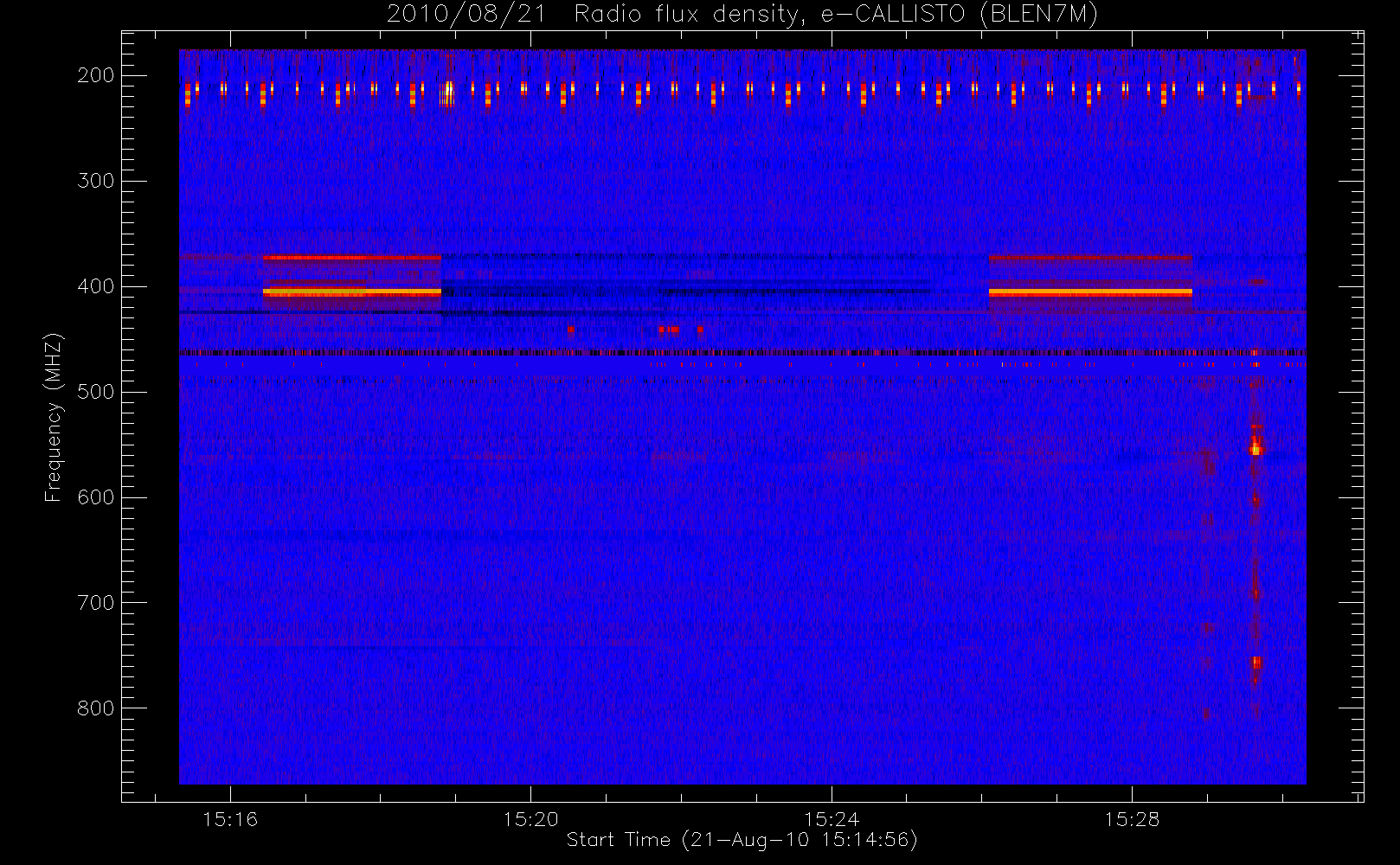1400x865 pixels.
Task: Click the "Frequency (MHz)" axis label
Action: [x=54, y=417]
